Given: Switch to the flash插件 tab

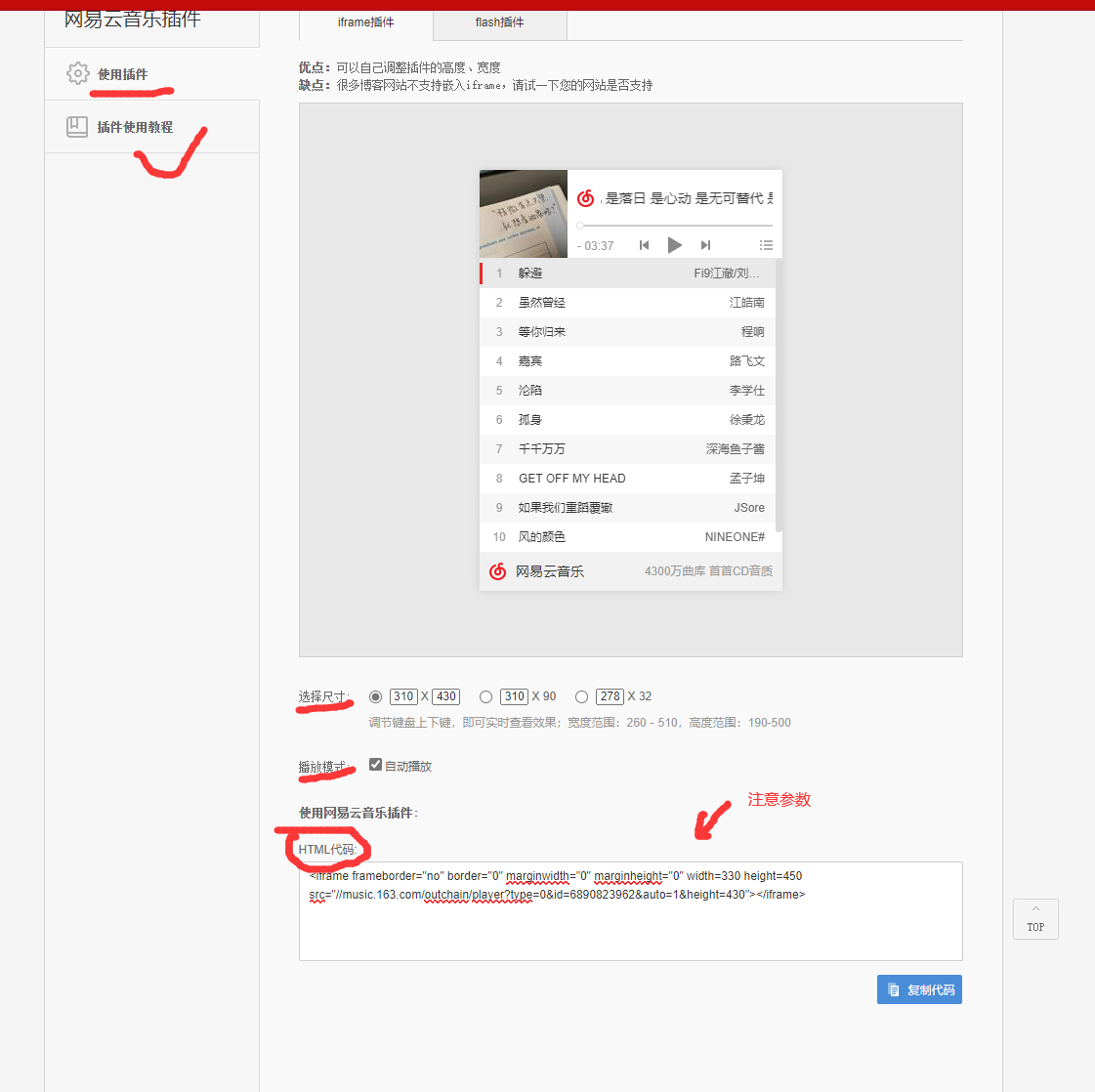Looking at the screenshot, I should click(499, 21).
